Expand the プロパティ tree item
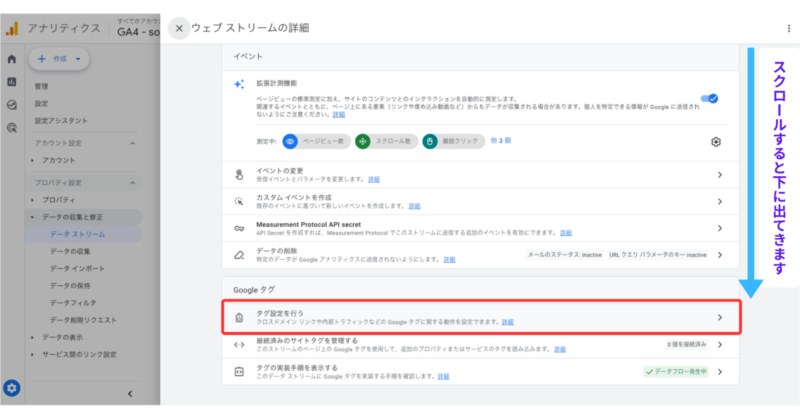 point(32,200)
